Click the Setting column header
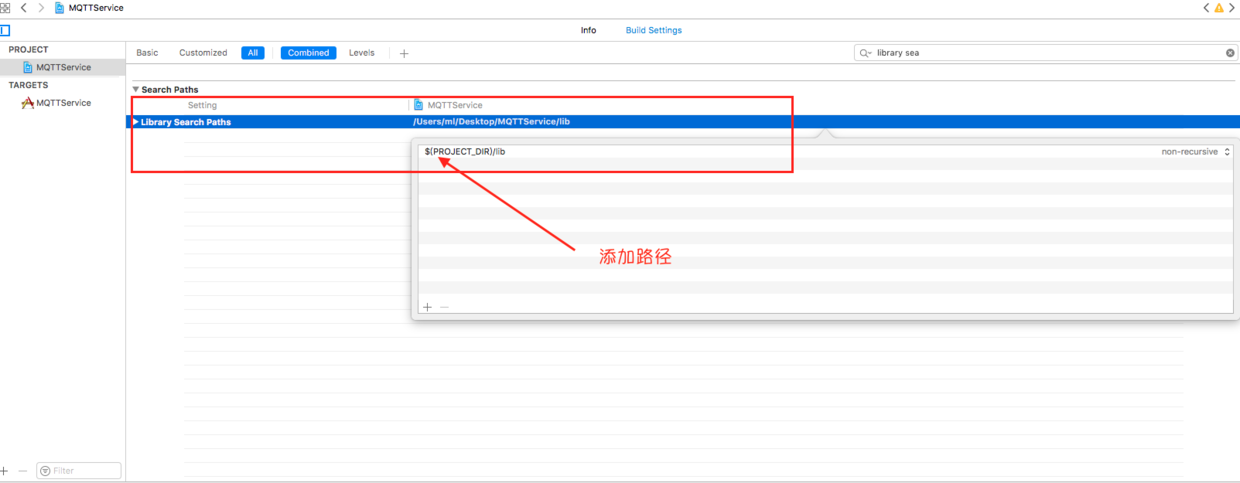The image size is (1240, 483). 202,105
